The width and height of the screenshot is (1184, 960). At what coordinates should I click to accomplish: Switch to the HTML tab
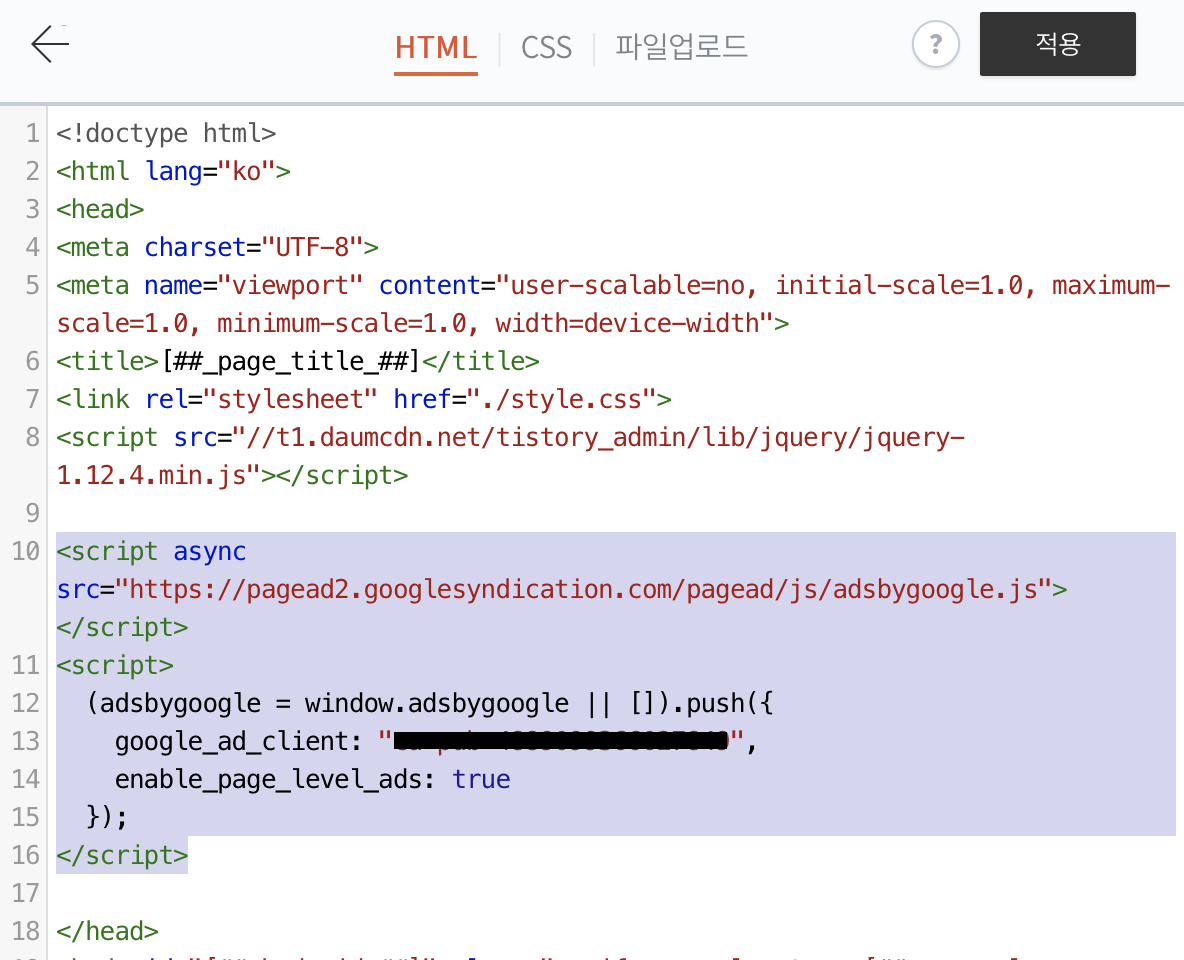coord(436,48)
